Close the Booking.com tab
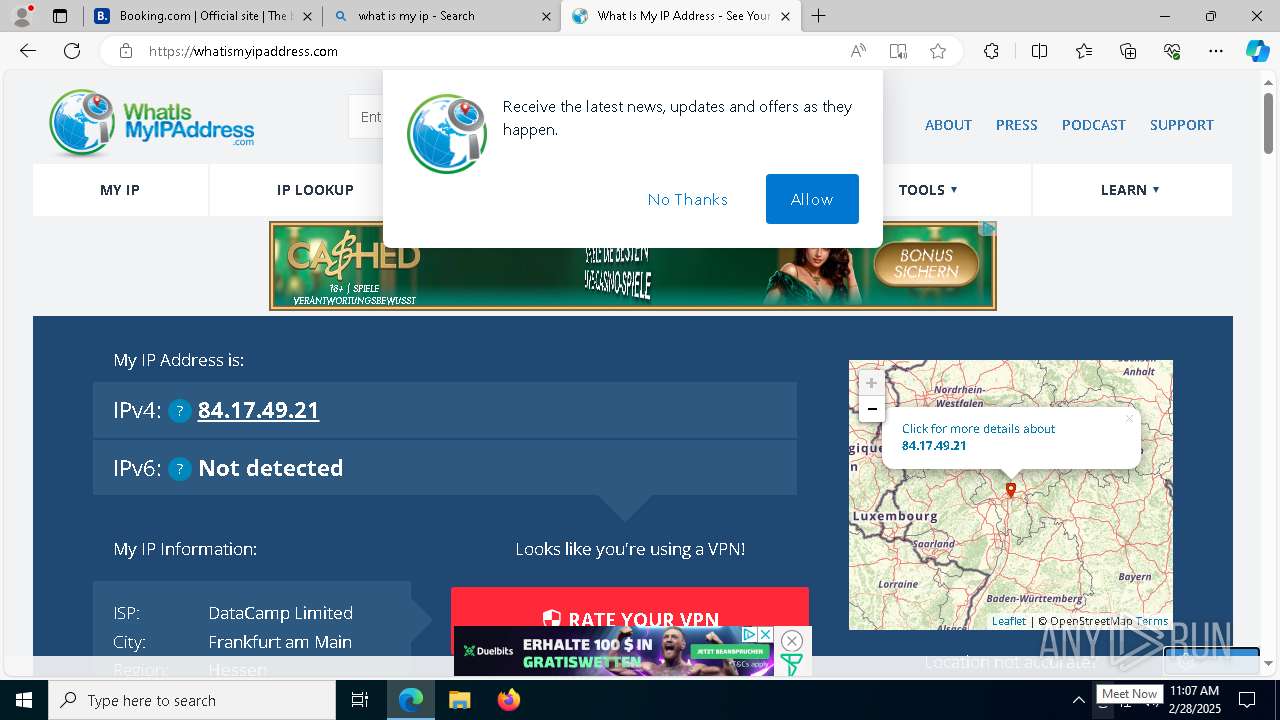Image resolution: width=1280 pixels, height=720 pixels. point(306,16)
